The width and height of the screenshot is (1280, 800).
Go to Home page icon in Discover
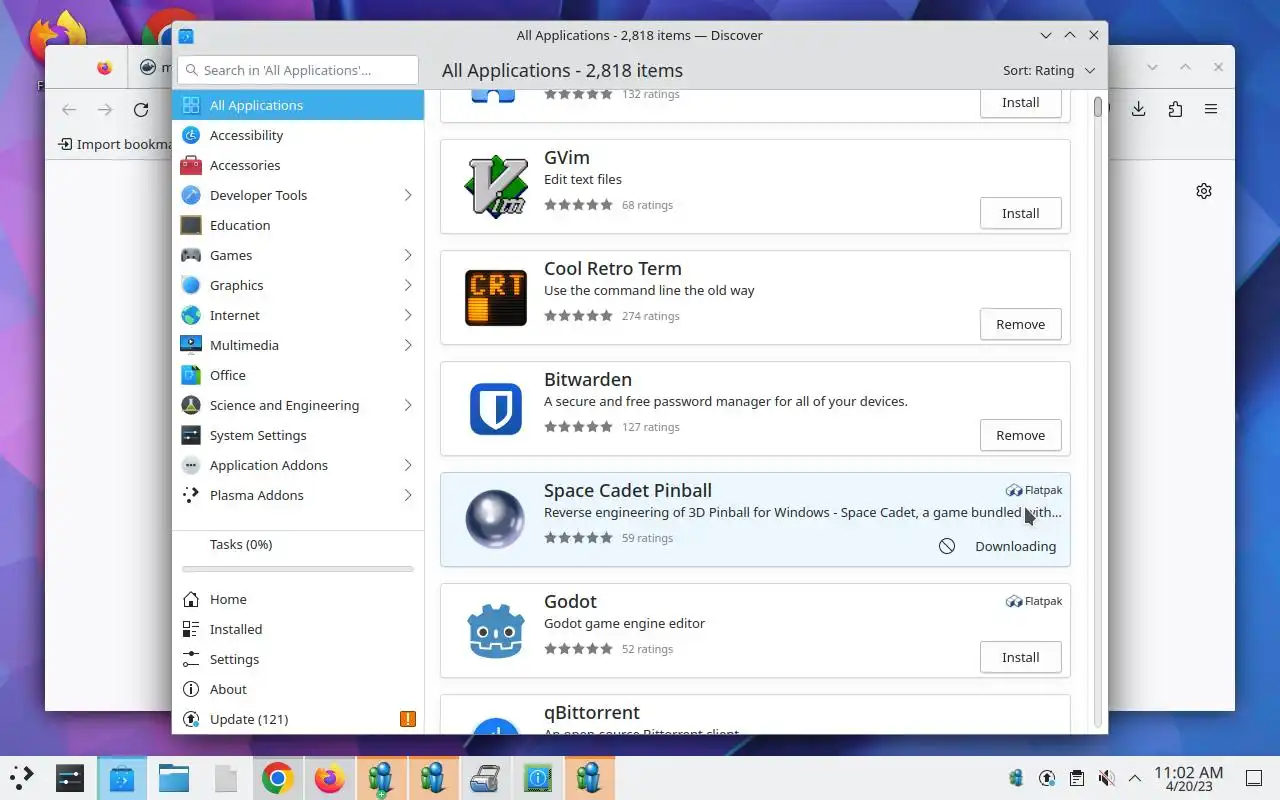191,599
